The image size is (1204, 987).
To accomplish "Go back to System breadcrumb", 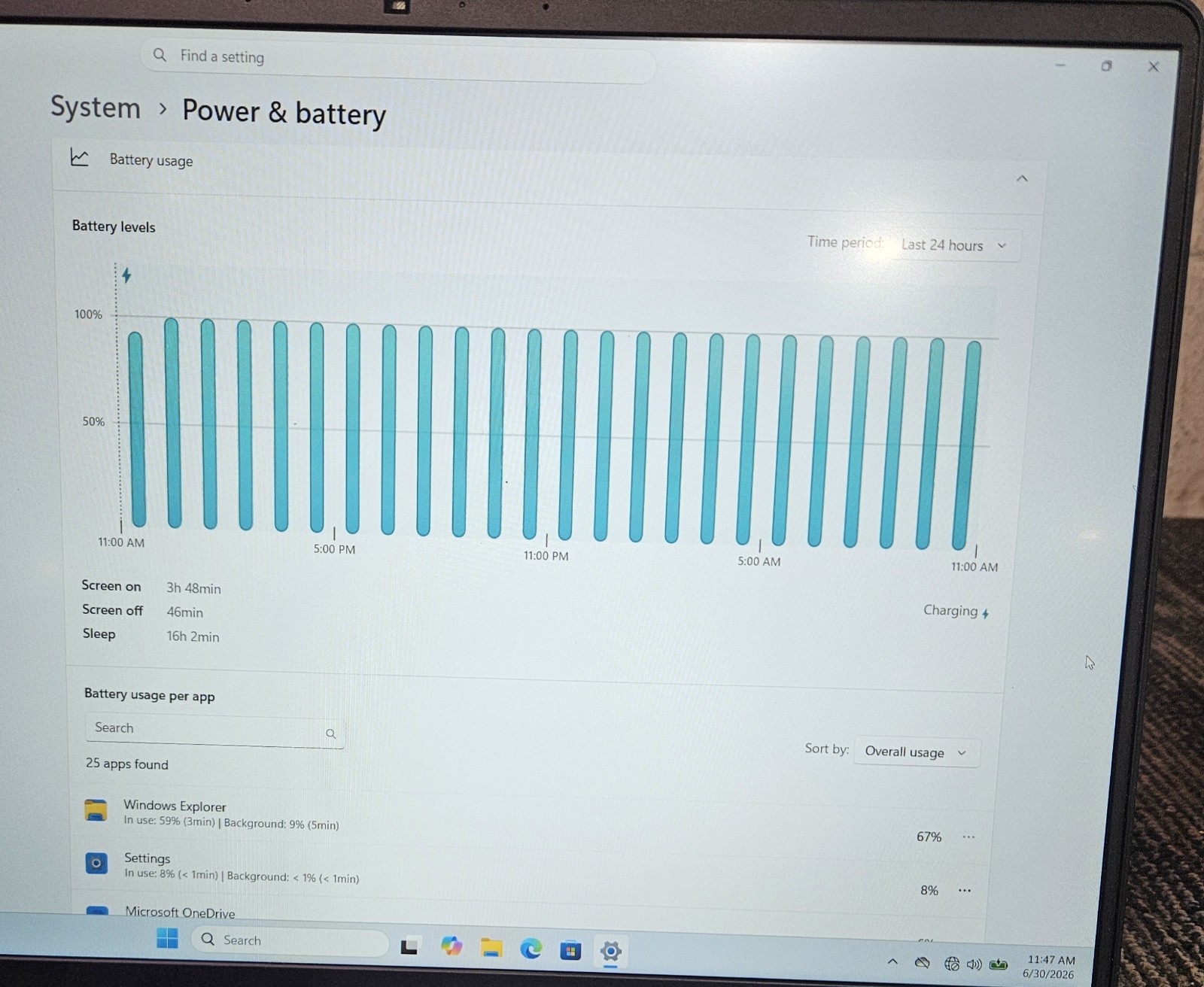I will pyautogui.click(x=96, y=107).
